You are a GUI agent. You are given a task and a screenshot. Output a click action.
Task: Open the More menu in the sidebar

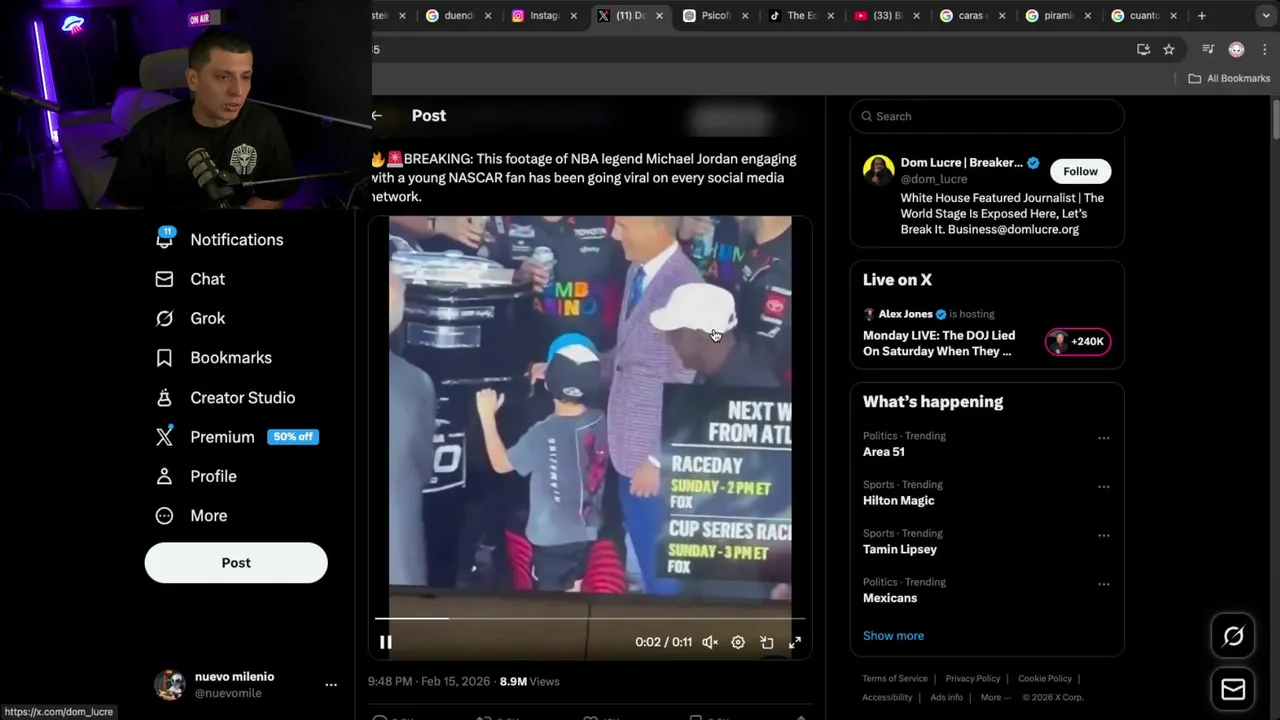(191, 516)
